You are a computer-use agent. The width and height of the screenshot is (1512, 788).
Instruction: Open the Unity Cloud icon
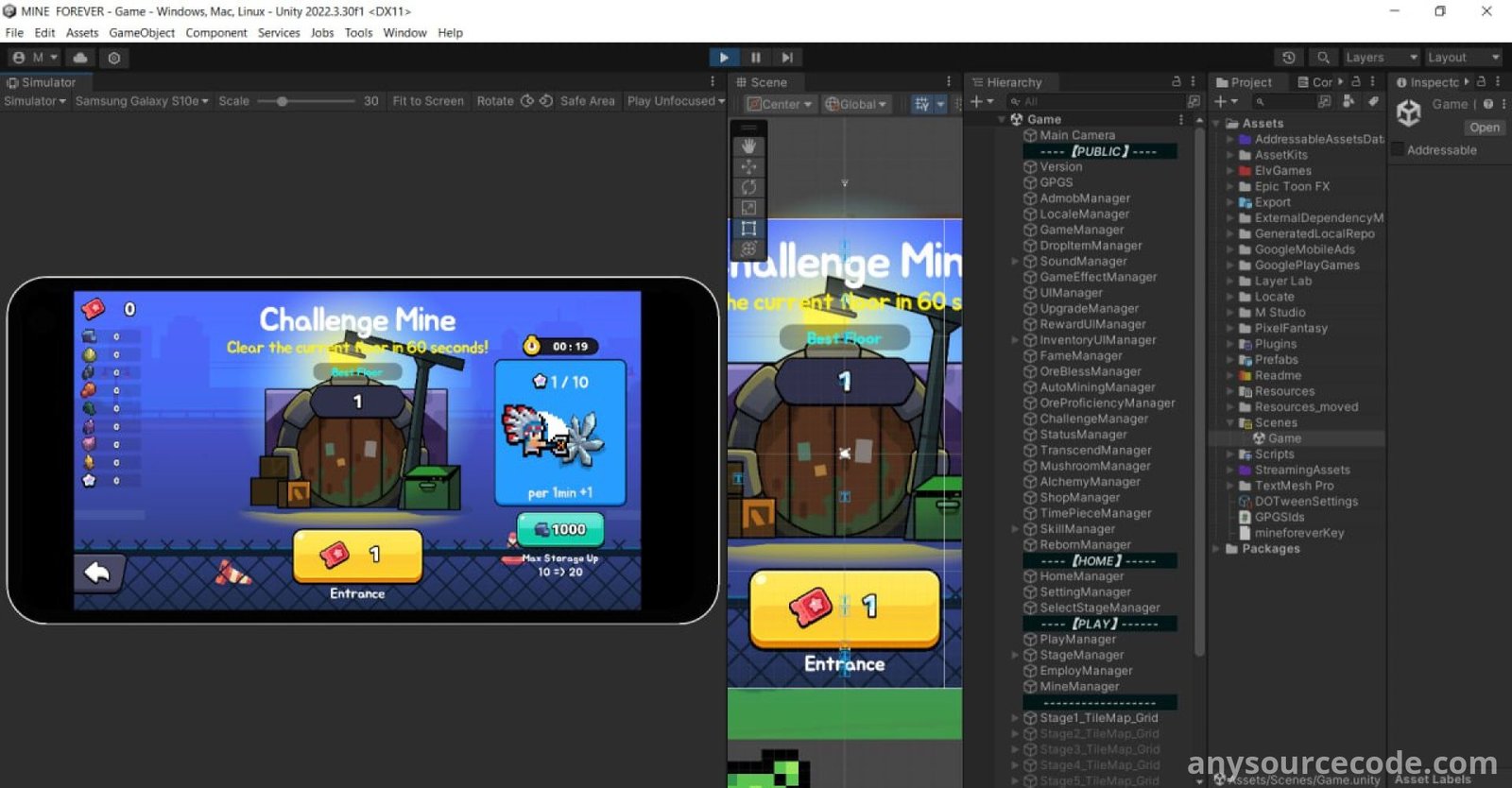coord(80,58)
